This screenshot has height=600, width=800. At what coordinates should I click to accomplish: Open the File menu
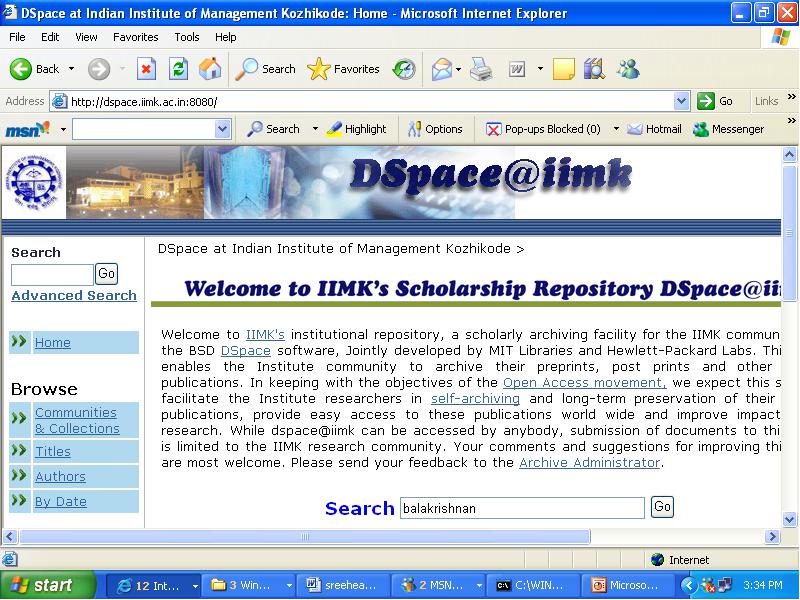point(17,37)
